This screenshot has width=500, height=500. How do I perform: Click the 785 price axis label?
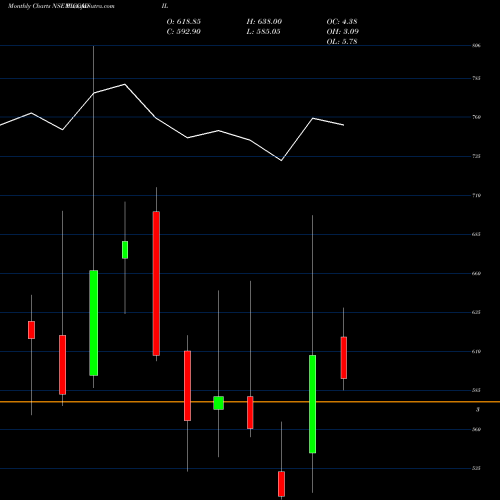(x=476, y=78)
